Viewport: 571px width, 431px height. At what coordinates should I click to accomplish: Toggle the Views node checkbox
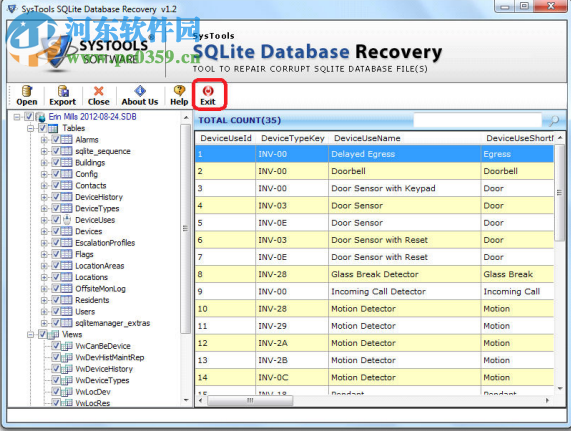tap(43, 334)
